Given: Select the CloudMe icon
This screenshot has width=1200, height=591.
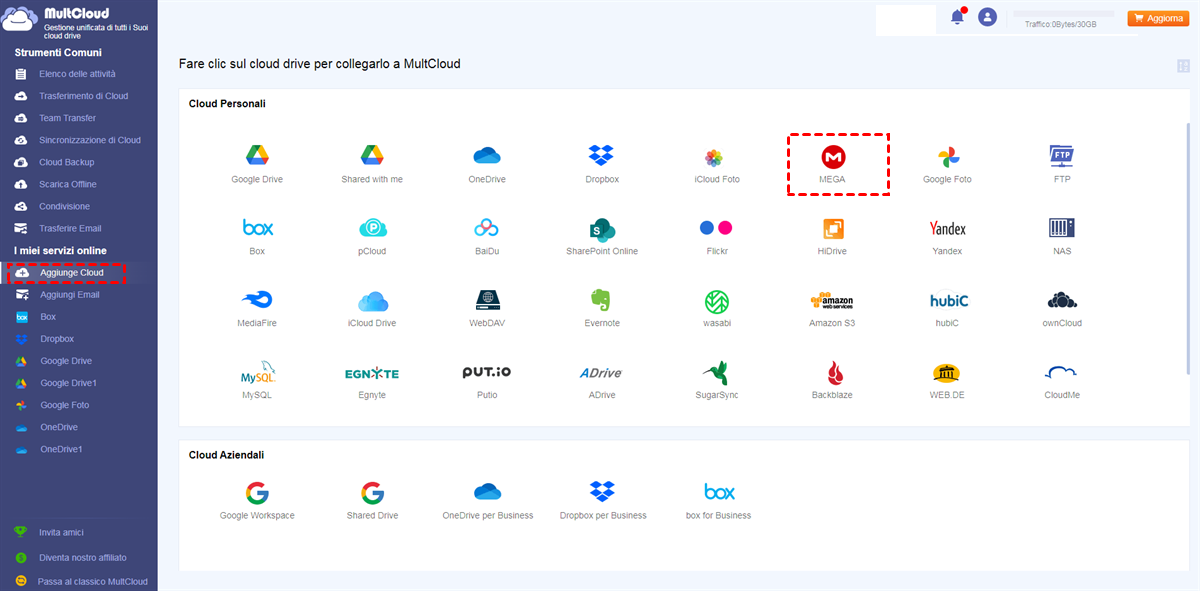Looking at the screenshot, I should (1062, 373).
